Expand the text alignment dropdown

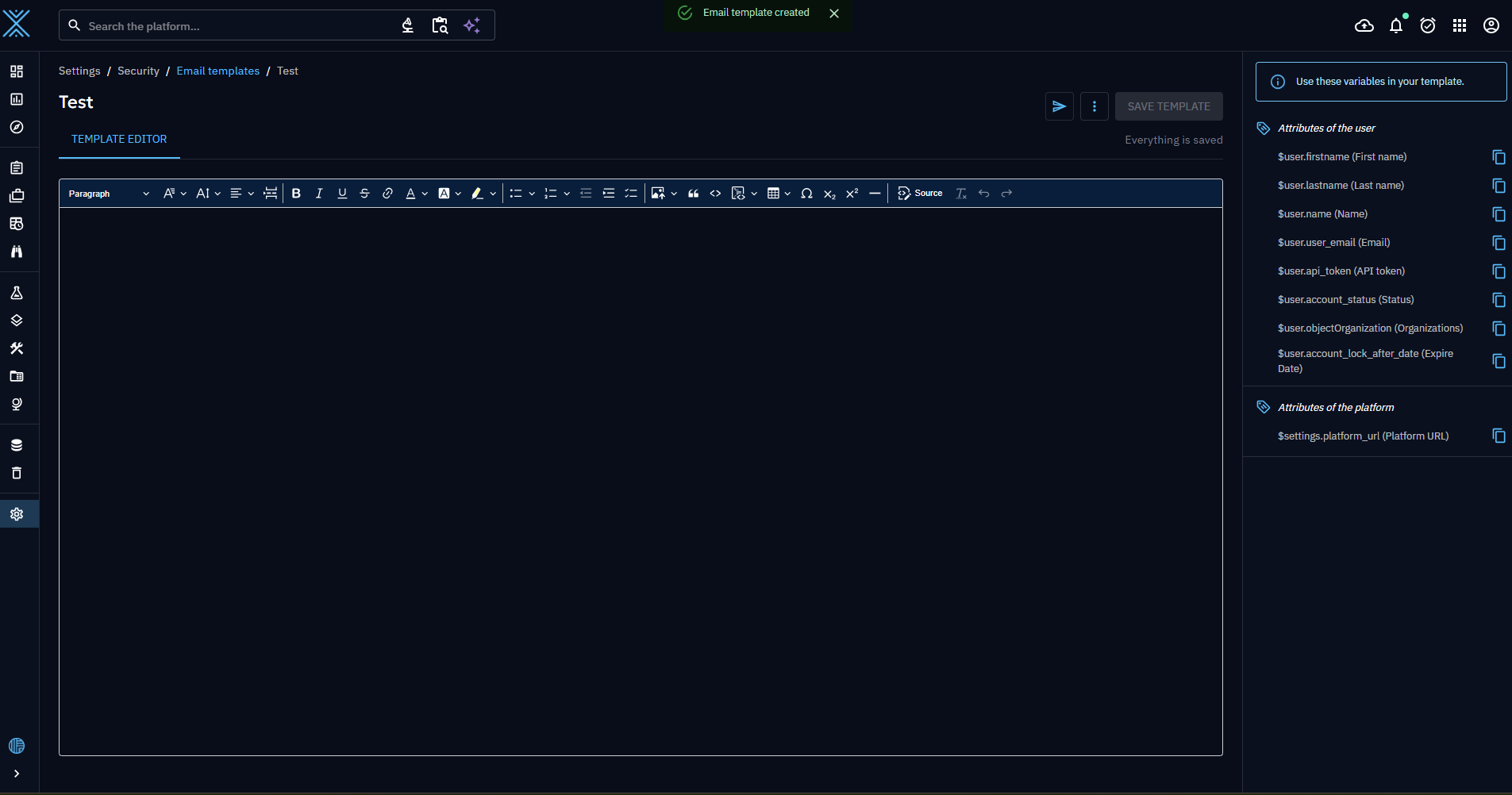tap(241, 194)
